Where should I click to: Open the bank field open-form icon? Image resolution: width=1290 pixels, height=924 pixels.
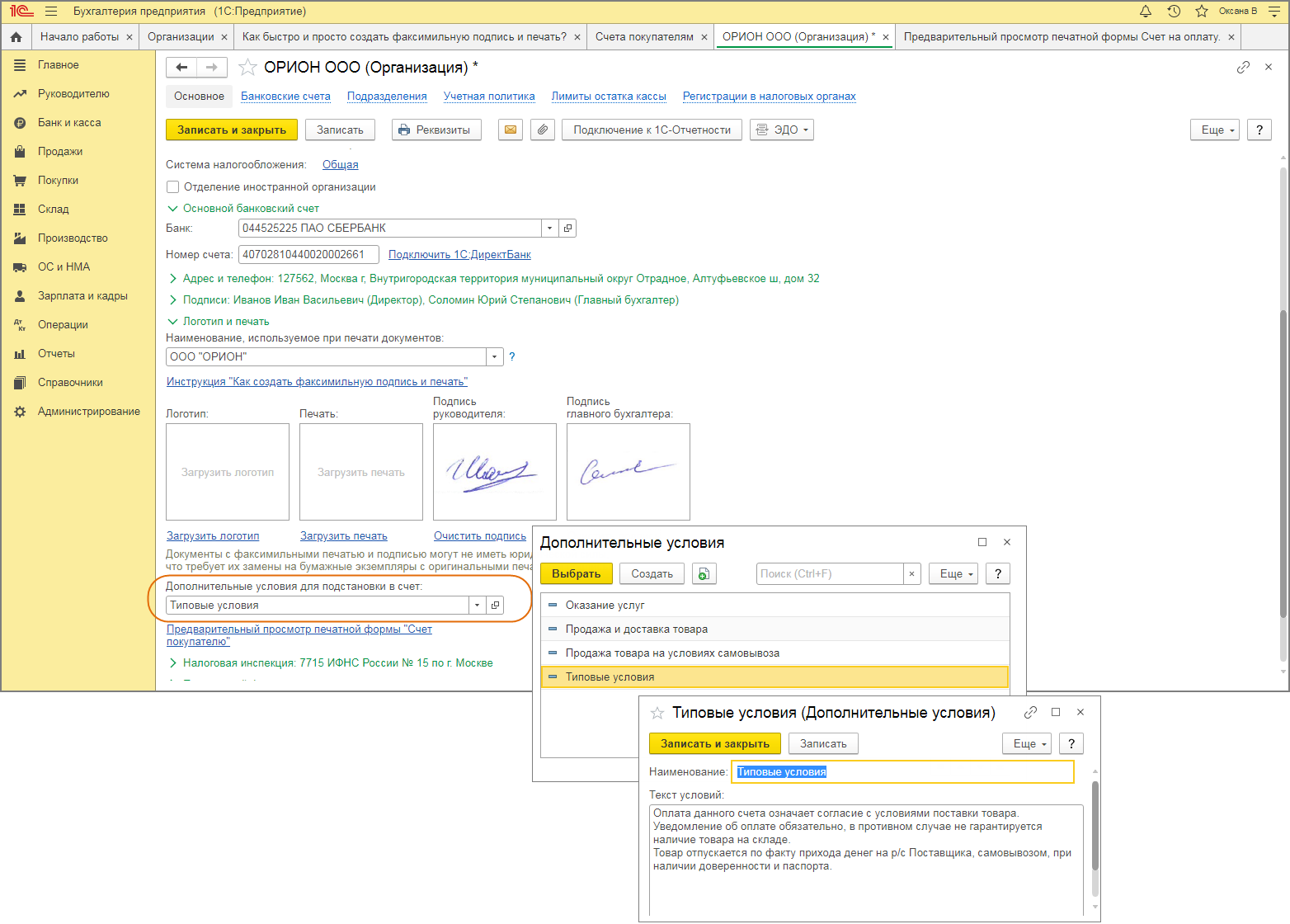567,229
